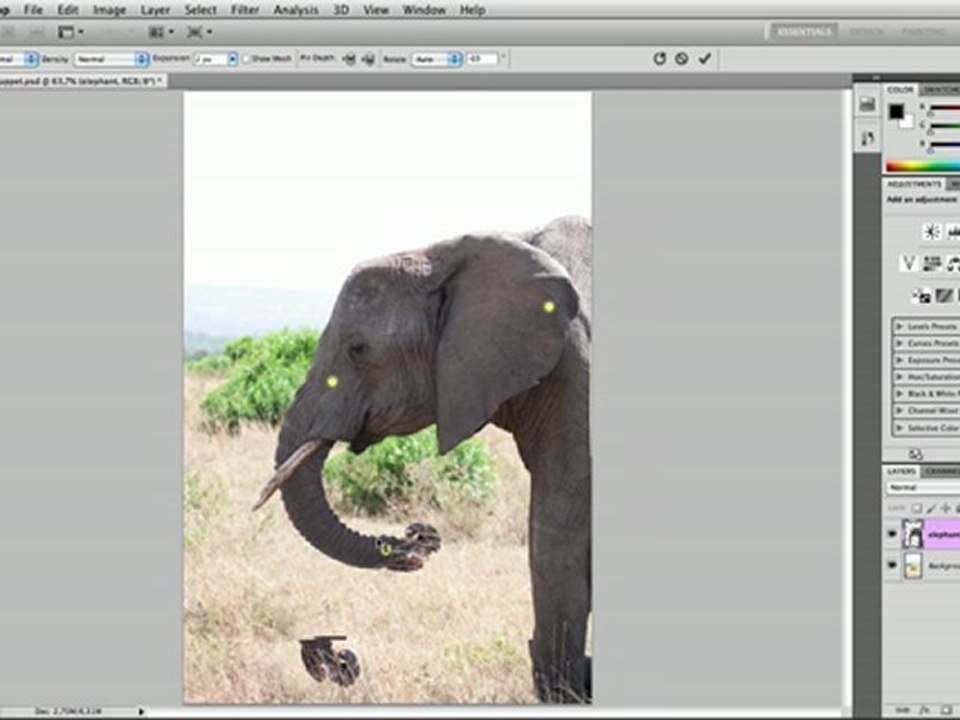Select the puppet pin on the elephant's ear
The width and height of the screenshot is (960, 720).
(x=549, y=307)
